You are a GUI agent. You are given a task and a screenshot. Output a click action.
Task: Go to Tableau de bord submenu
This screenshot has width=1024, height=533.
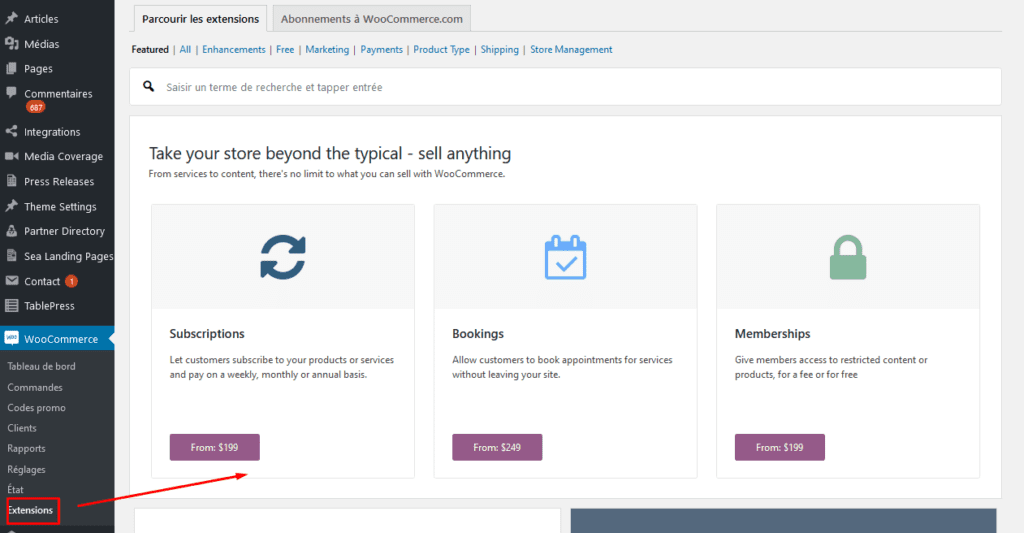pyautogui.click(x=41, y=366)
